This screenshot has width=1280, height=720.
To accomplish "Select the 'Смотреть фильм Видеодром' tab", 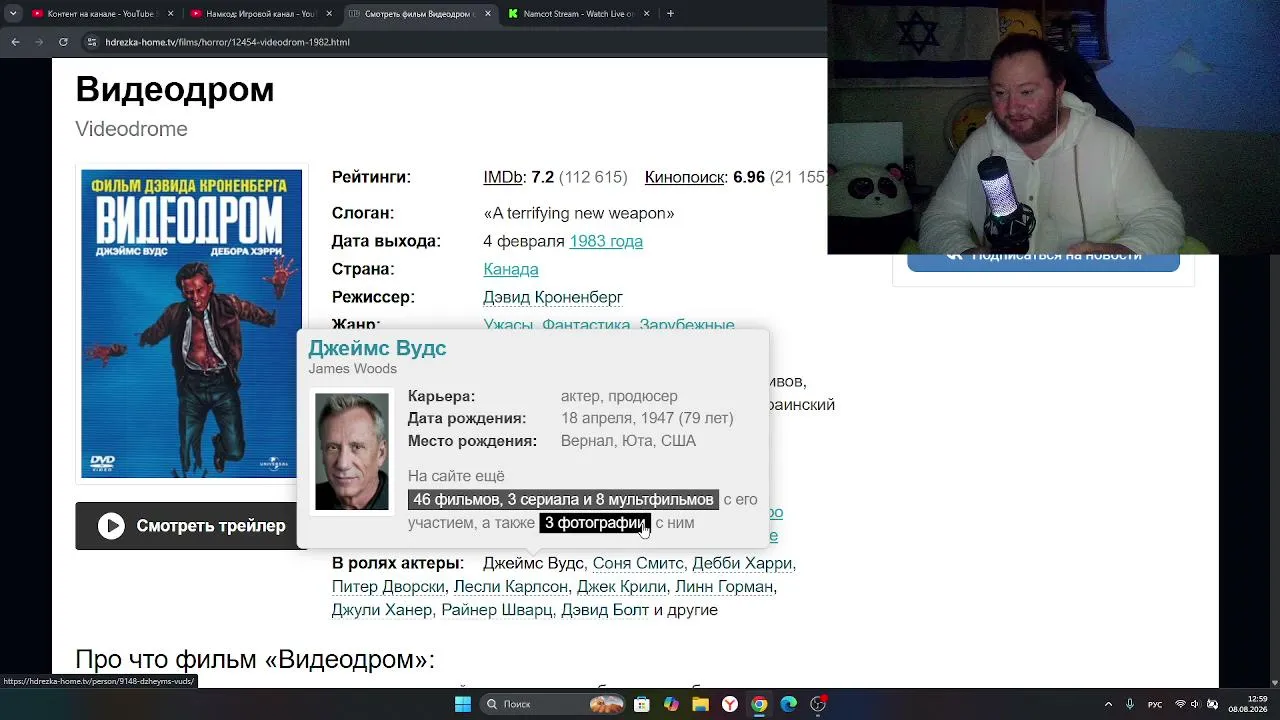I will pyautogui.click(x=418, y=14).
